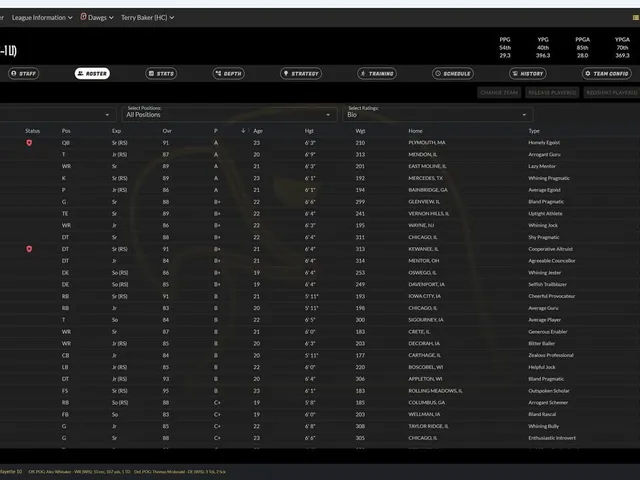Click the EAST MOLINE, IL hometown cell
Viewport: 640px width, 480px height.
pos(427,166)
